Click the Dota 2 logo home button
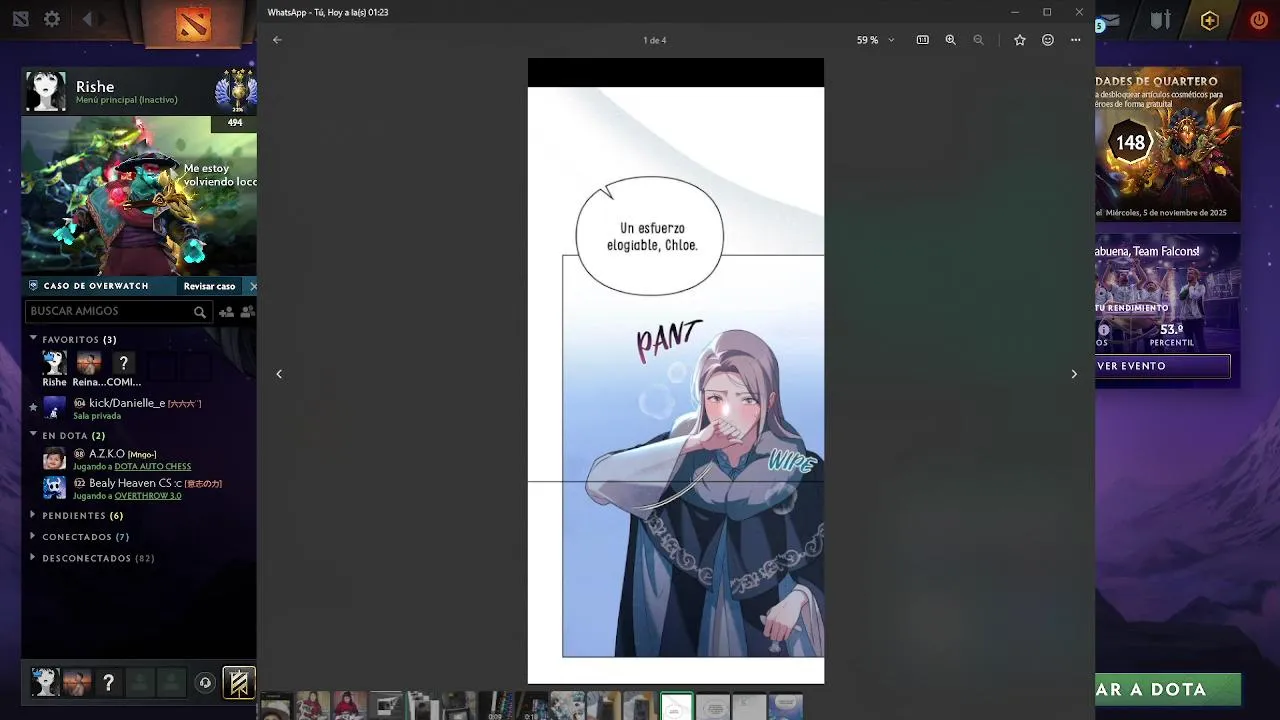The height and width of the screenshot is (720, 1280). pos(193,23)
